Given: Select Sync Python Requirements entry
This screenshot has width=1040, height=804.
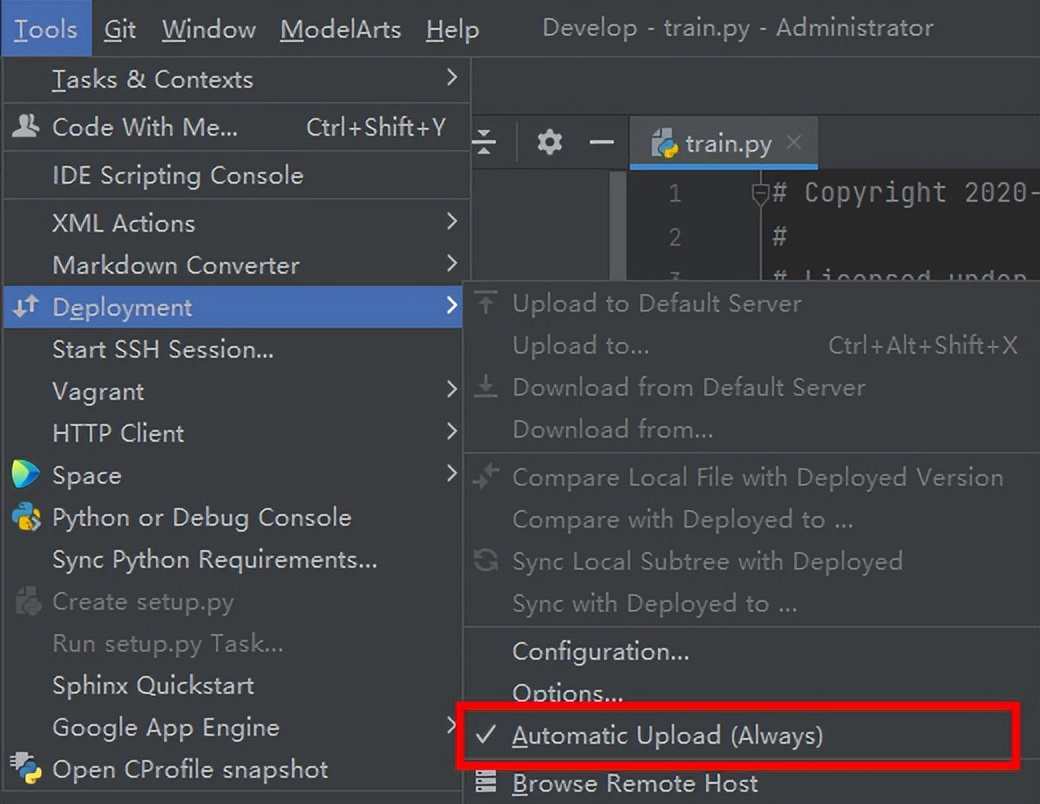Looking at the screenshot, I should 215,559.
